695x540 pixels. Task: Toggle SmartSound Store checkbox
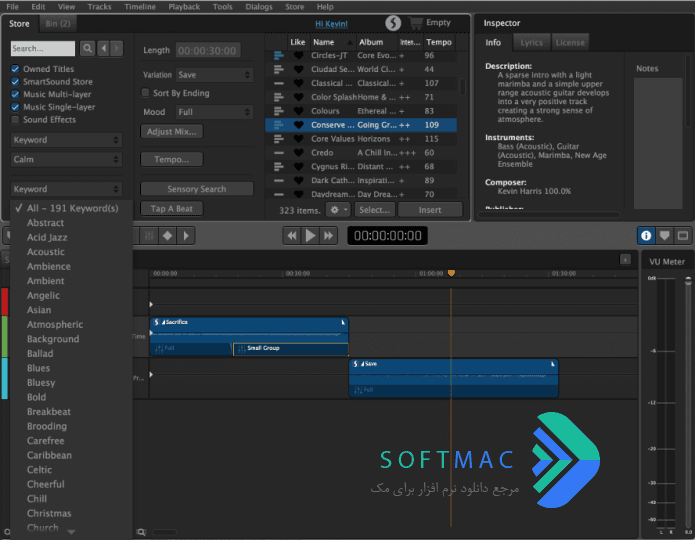coord(15,82)
